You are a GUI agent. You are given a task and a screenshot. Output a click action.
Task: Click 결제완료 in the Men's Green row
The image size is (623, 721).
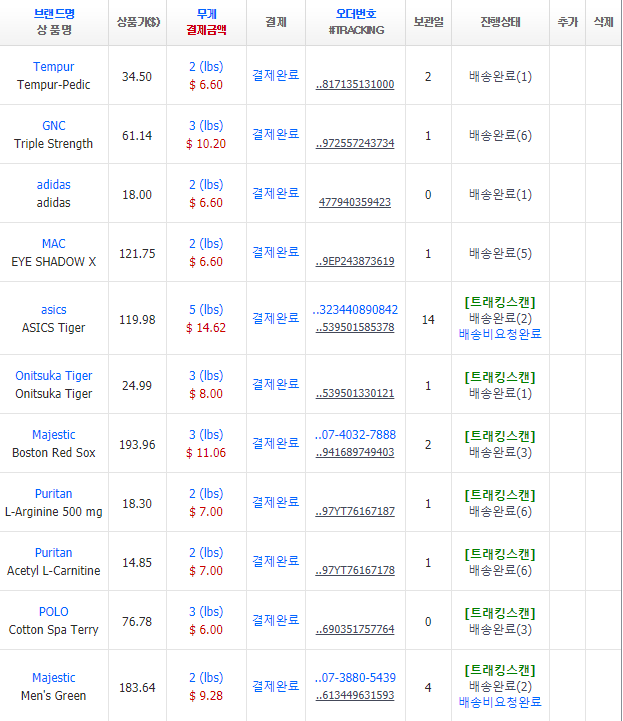pos(276,686)
